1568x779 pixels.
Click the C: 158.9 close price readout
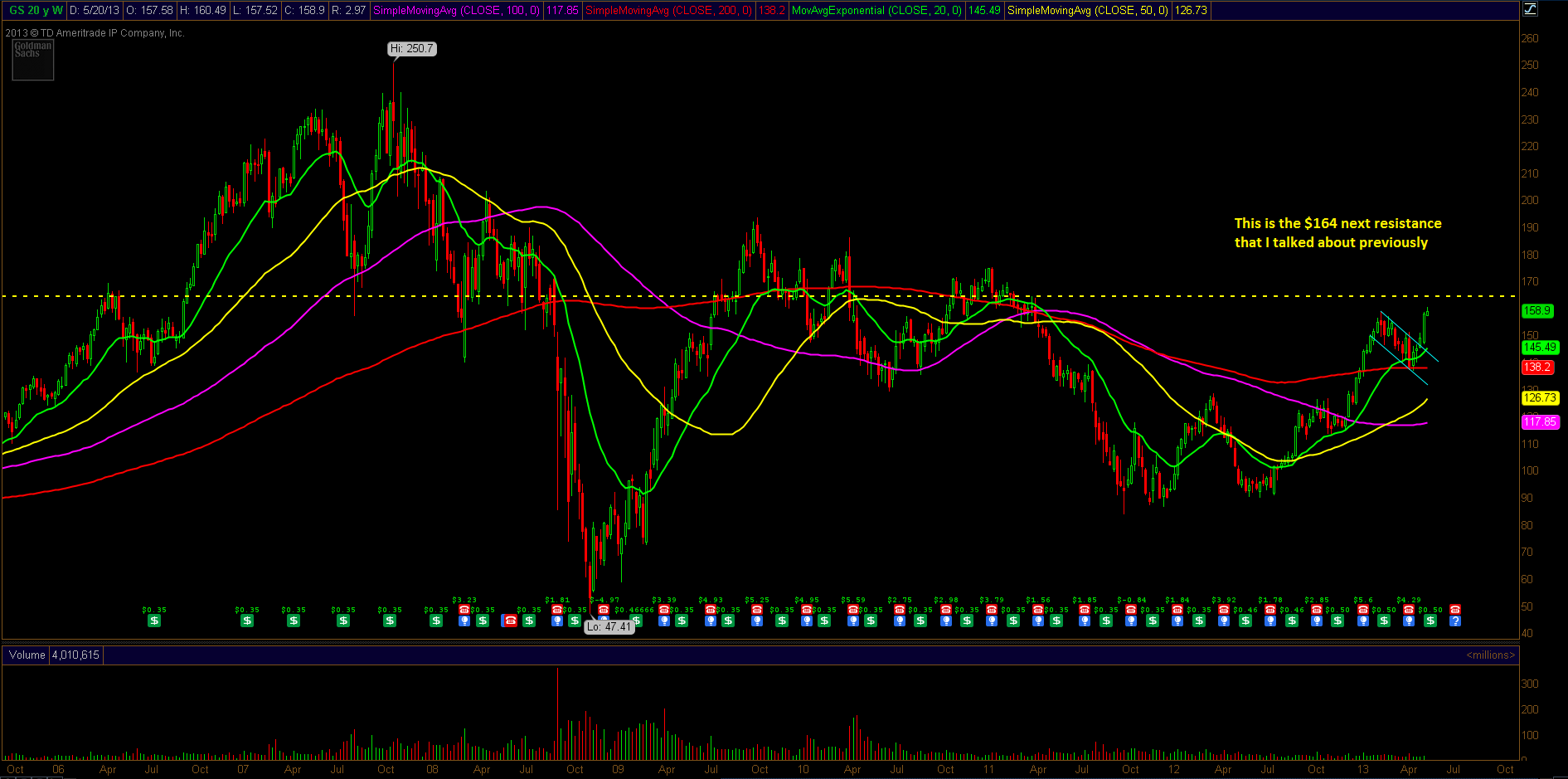(304, 11)
